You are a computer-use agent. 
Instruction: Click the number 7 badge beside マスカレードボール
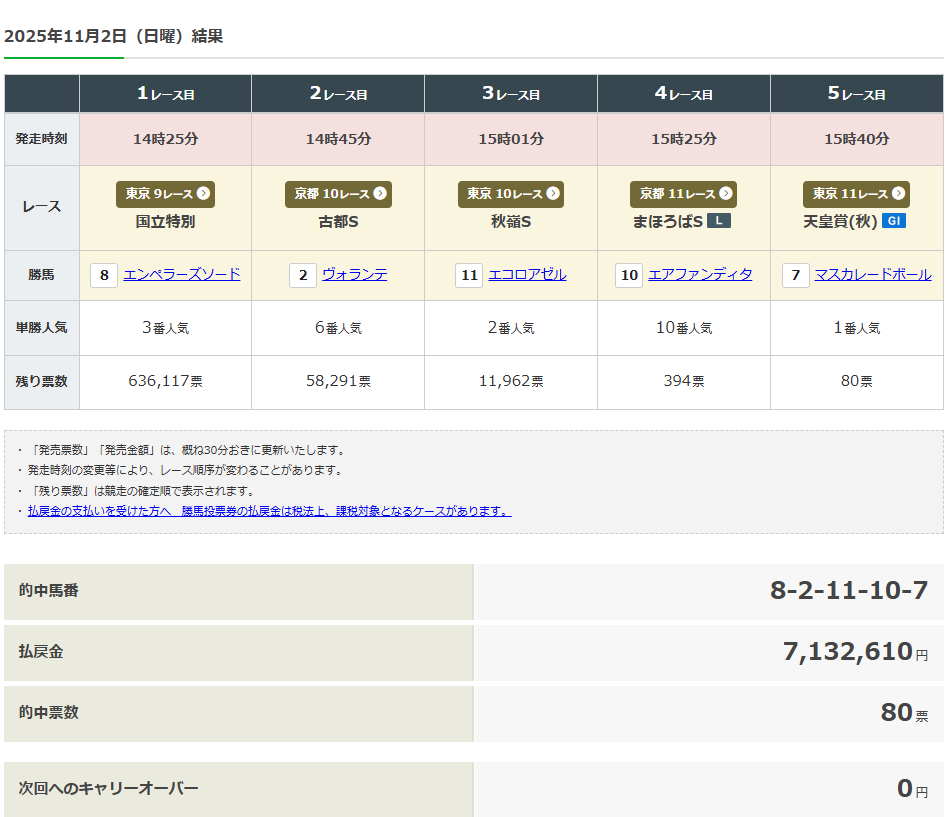coord(795,275)
